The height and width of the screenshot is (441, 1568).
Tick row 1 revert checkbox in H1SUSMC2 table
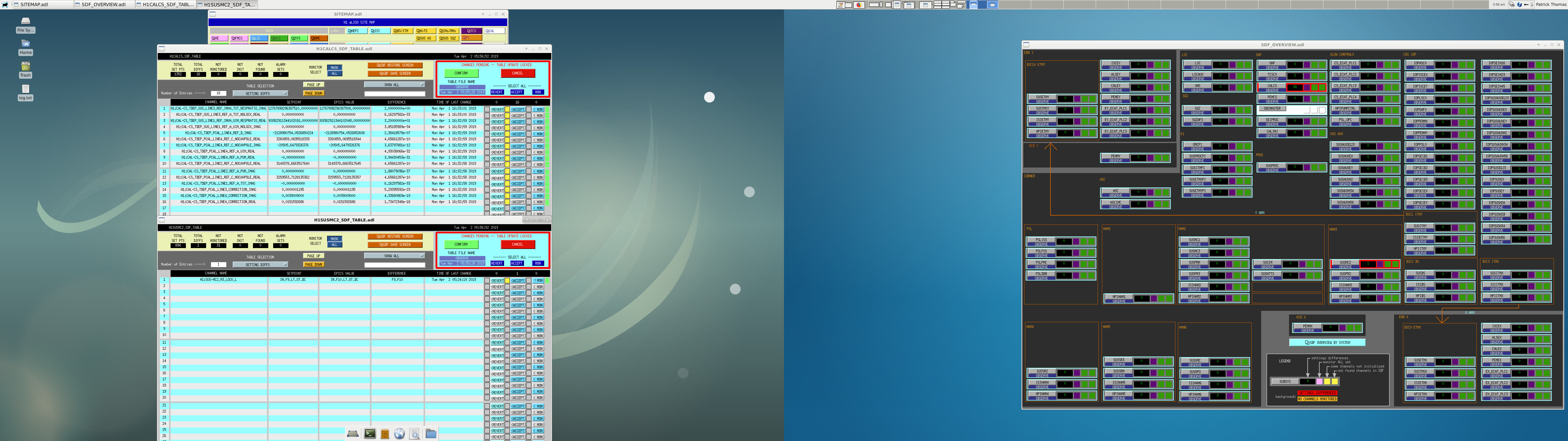pyautogui.click(x=487, y=281)
